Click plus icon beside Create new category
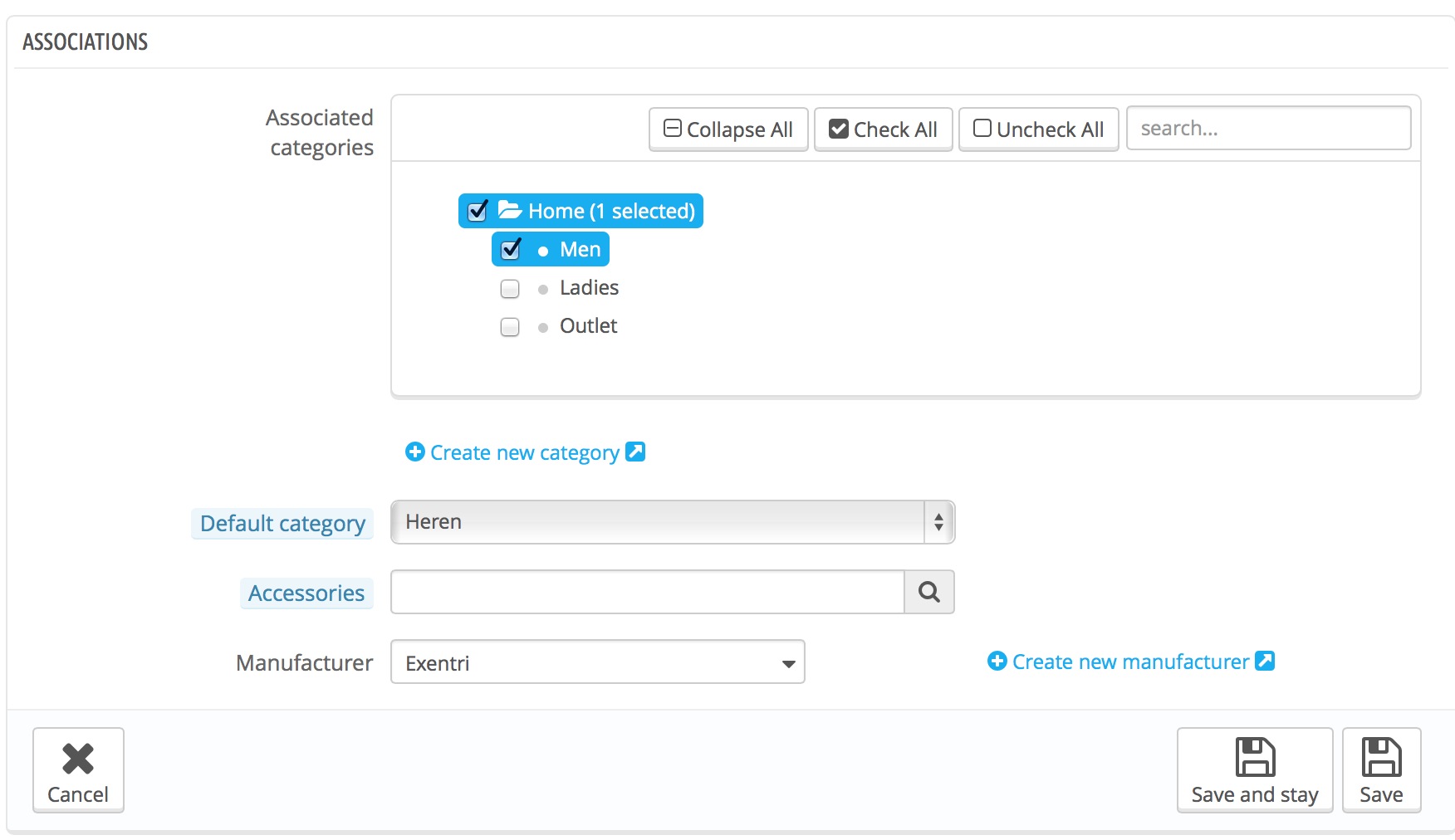1455x840 pixels. 414,452
